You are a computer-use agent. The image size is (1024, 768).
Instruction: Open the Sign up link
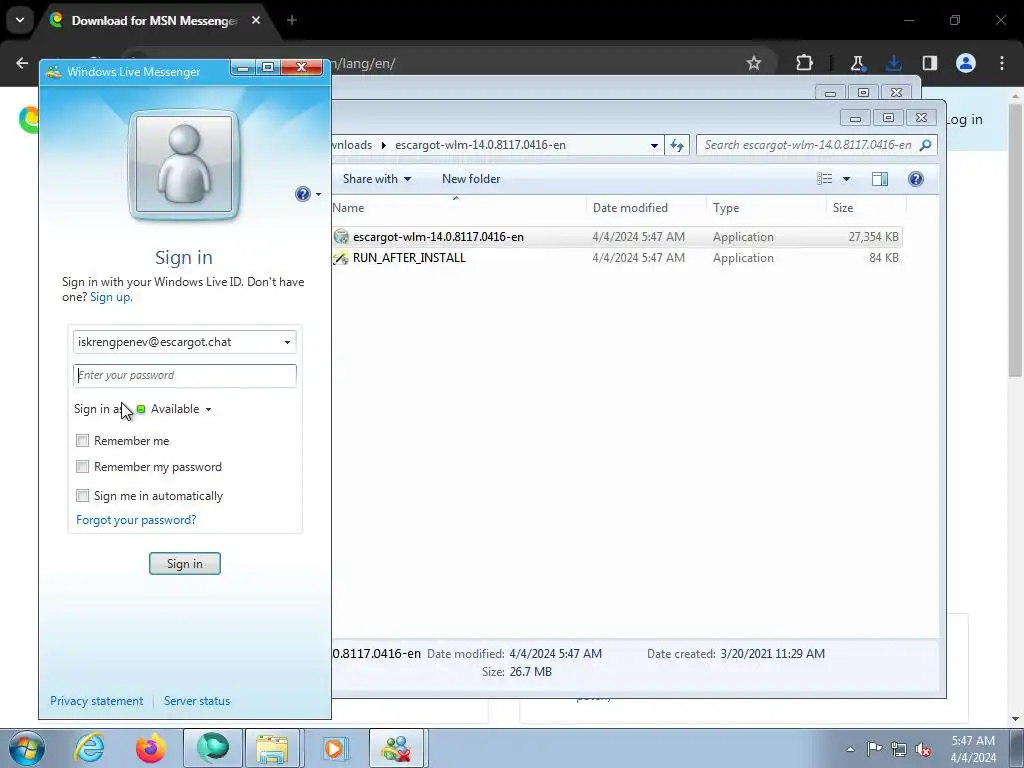coord(111,297)
